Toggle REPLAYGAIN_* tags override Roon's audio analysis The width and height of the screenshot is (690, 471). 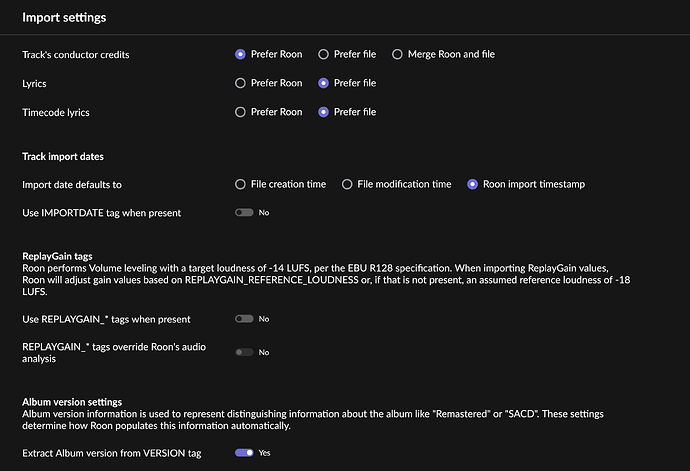click(x=244, y=352)
